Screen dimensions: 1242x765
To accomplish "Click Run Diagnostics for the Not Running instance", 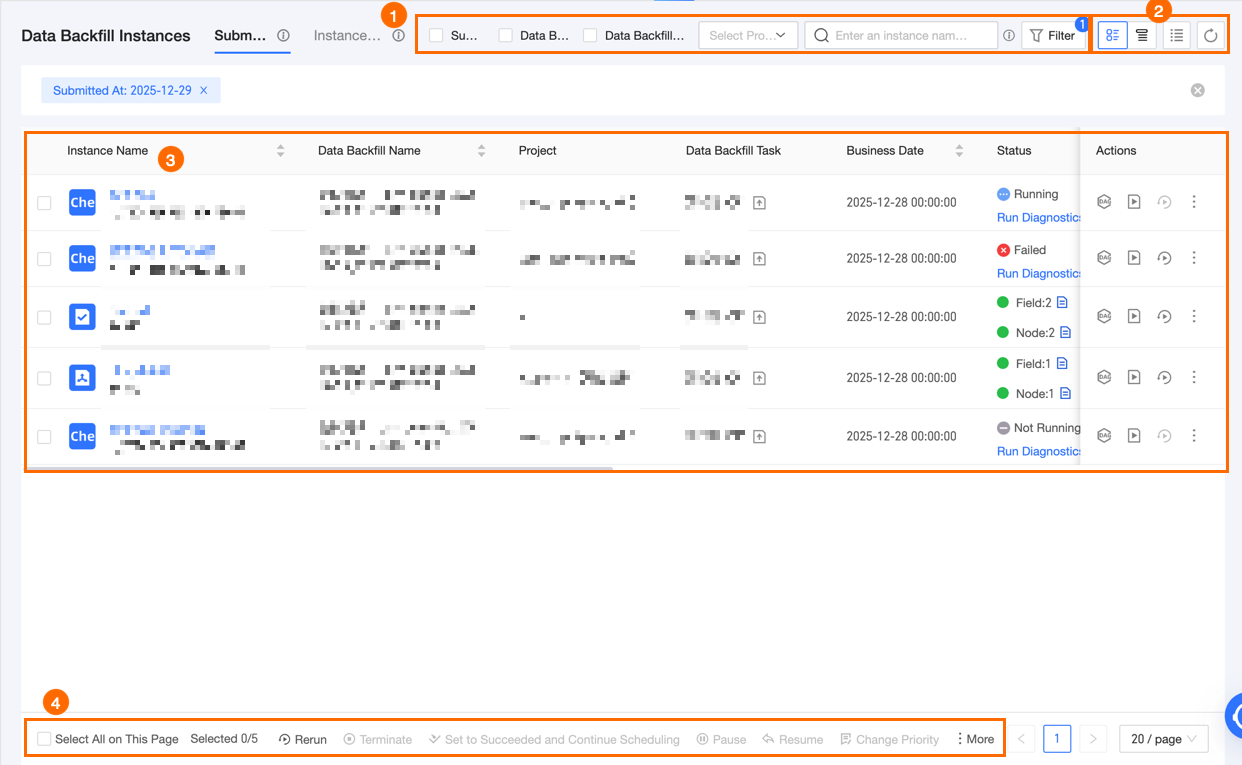I will 1039,451.
